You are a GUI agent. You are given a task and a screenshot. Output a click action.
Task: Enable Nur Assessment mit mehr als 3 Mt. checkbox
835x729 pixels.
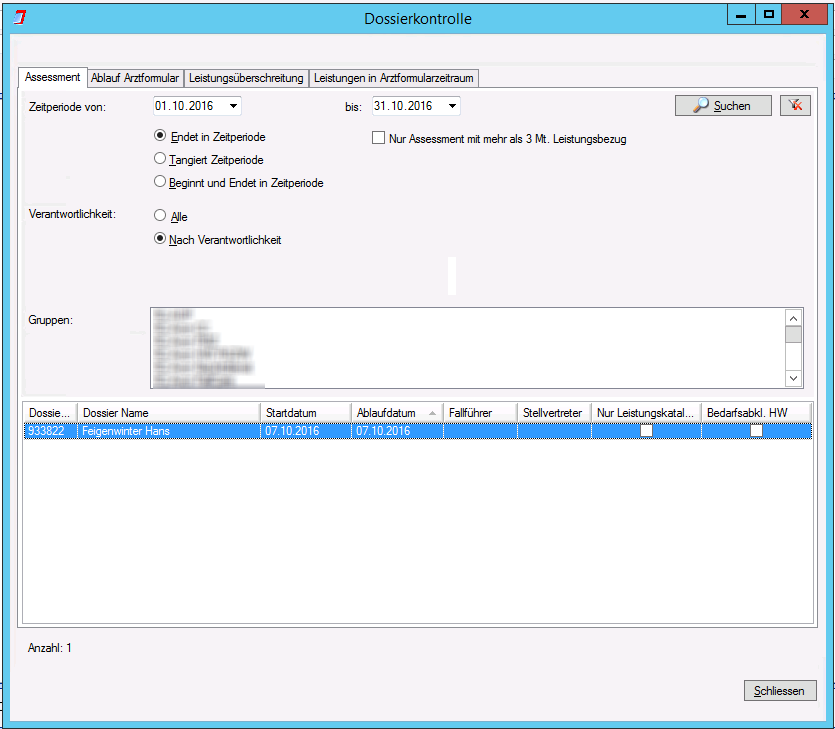[378, 138]
